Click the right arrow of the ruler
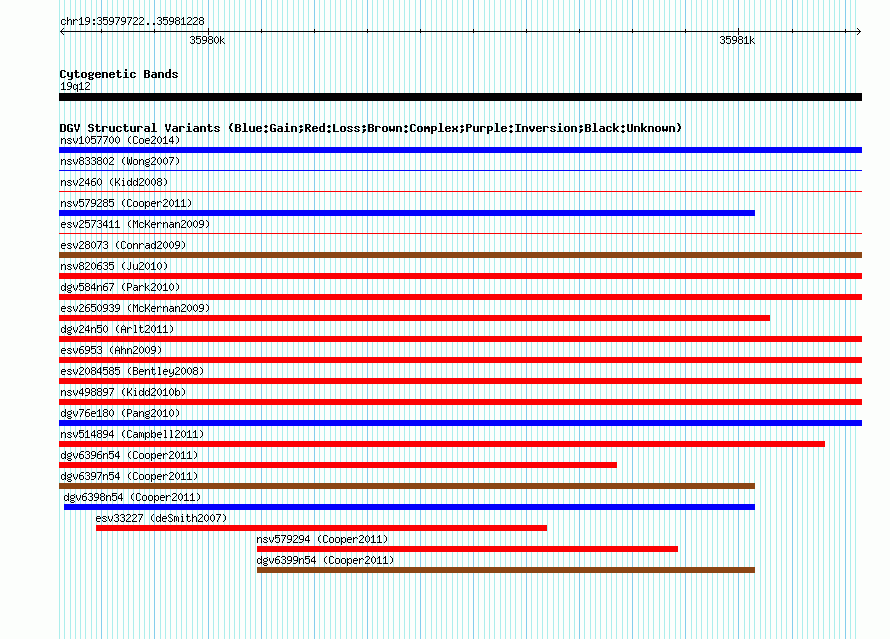Image resolution: width=890 pixels, height=639 pixels. [858, 31]
